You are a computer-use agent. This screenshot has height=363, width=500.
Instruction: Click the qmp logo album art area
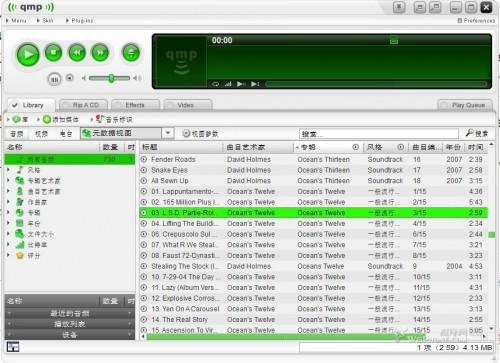[181, 61]
